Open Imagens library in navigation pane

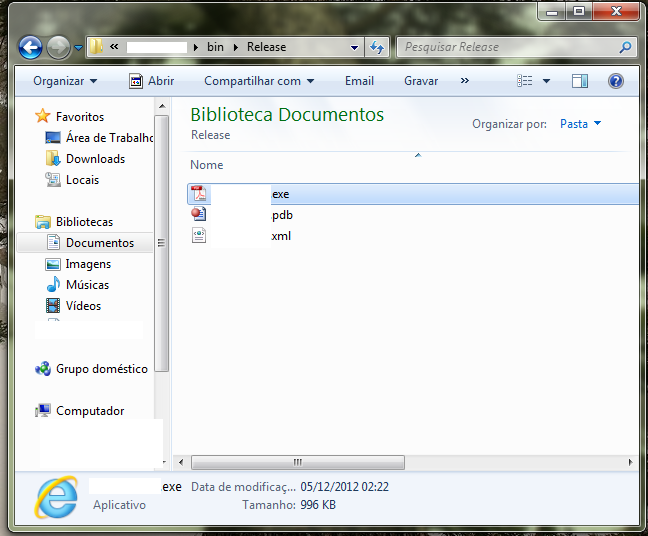coord(88,264)
